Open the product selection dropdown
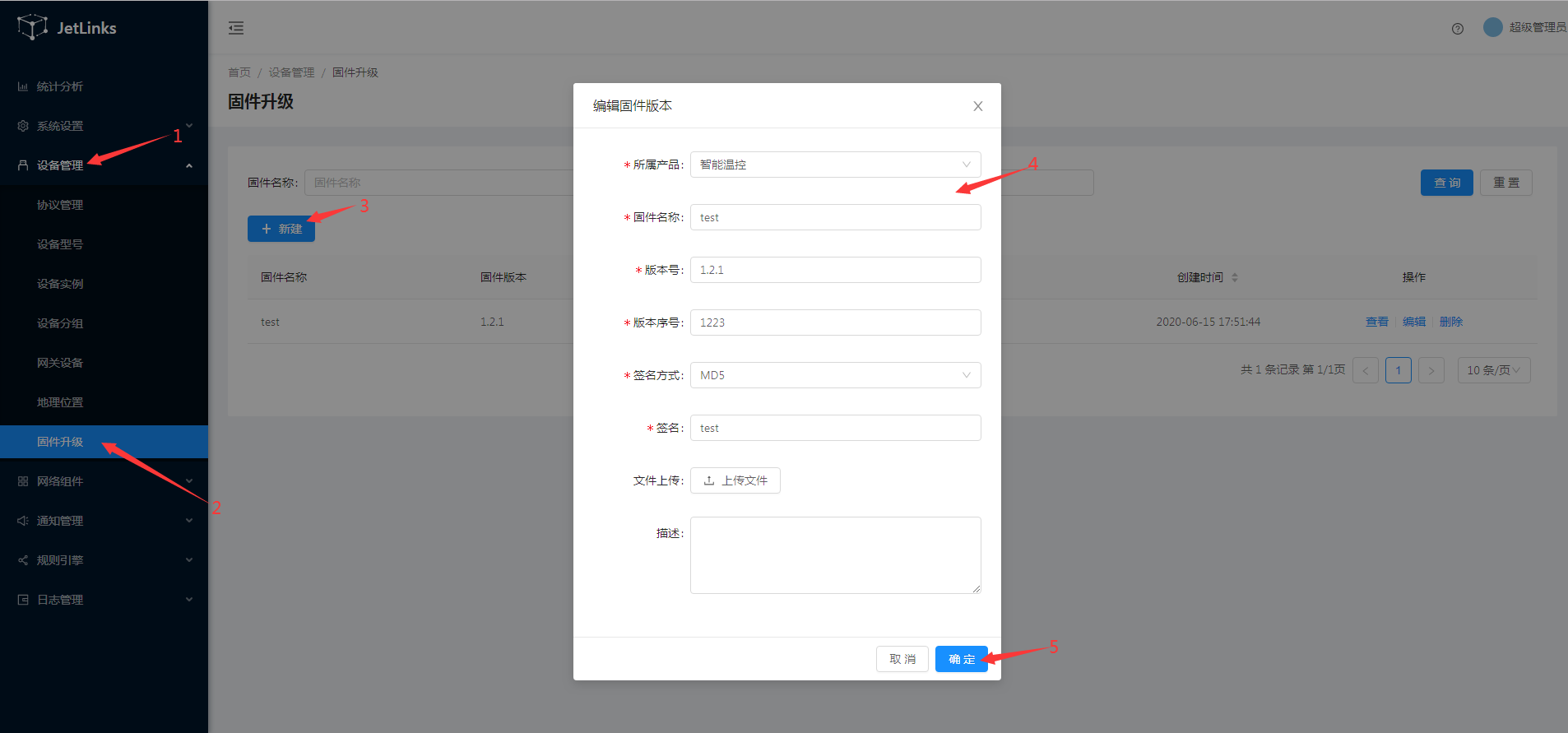Screen dimensions: 1568x733 tap(835, 165)
